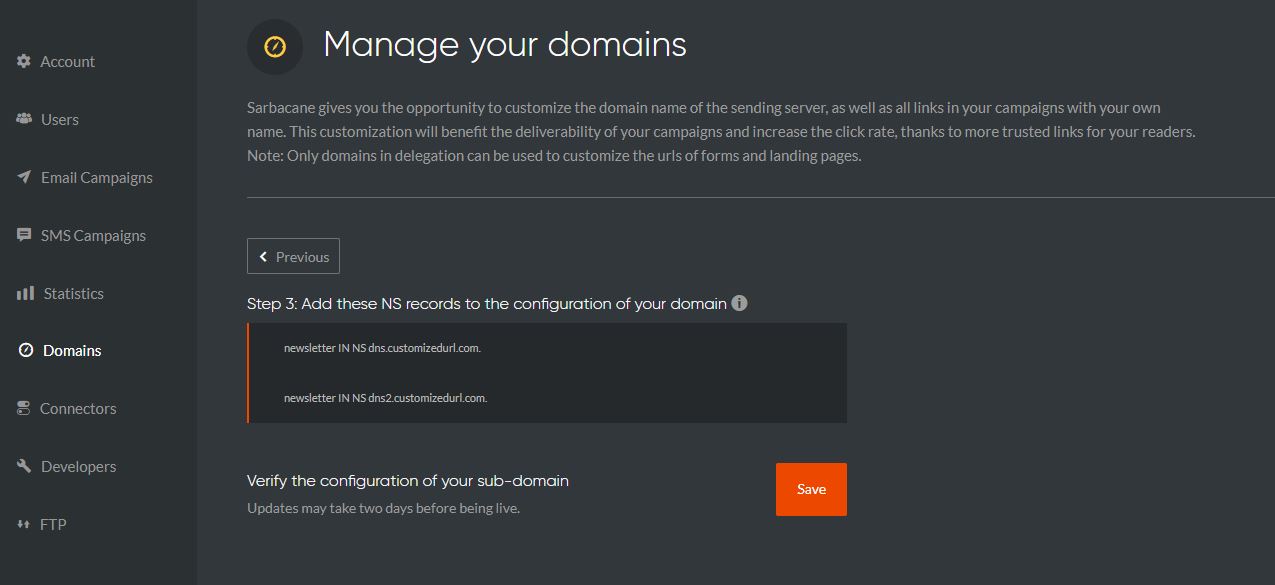The image size is (1275, 585).
Task: Click the orange Save button
Action: click(x=811, y=489)
